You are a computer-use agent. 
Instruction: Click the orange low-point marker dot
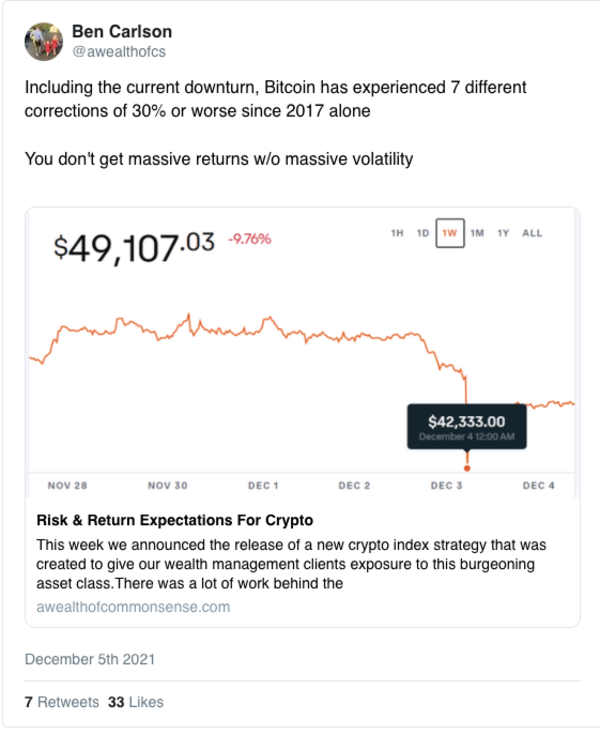pos(467,468)
